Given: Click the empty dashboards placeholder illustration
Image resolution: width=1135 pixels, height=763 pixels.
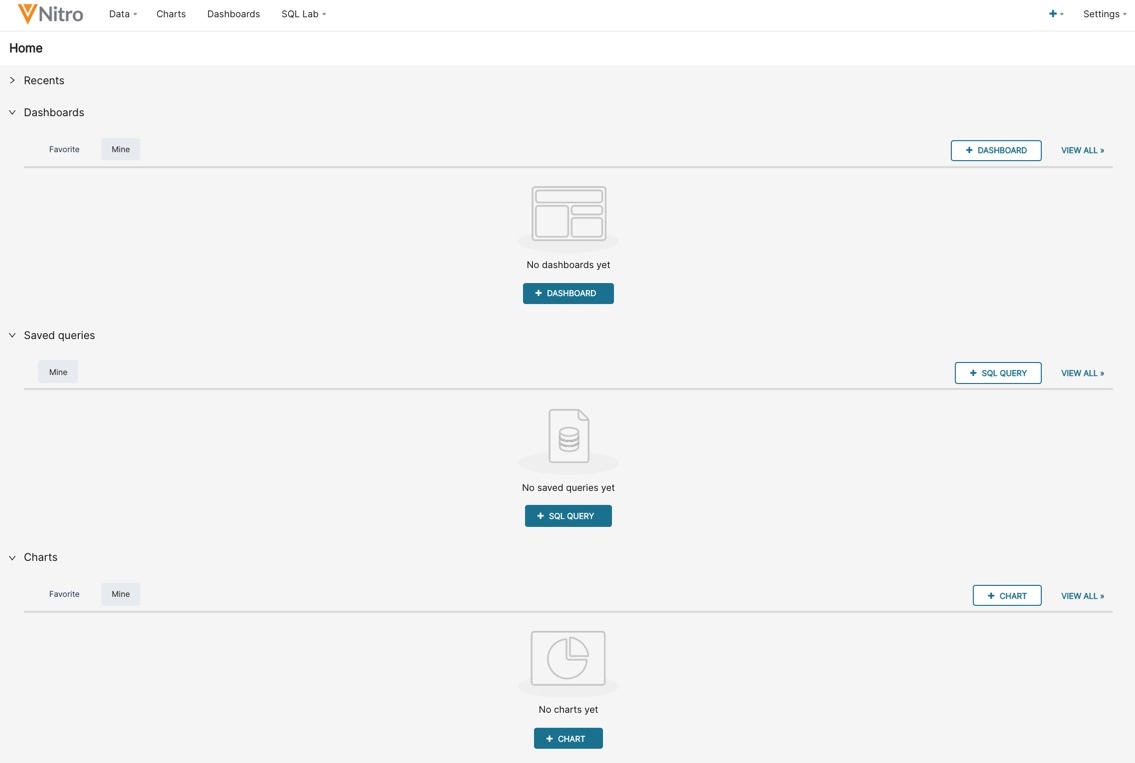Looking at the screenshot, I should click(x=568, y=214).
